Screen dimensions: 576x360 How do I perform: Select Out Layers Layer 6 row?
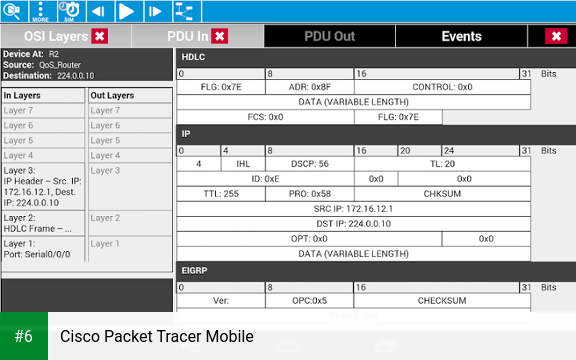click(x=130, y=125)
